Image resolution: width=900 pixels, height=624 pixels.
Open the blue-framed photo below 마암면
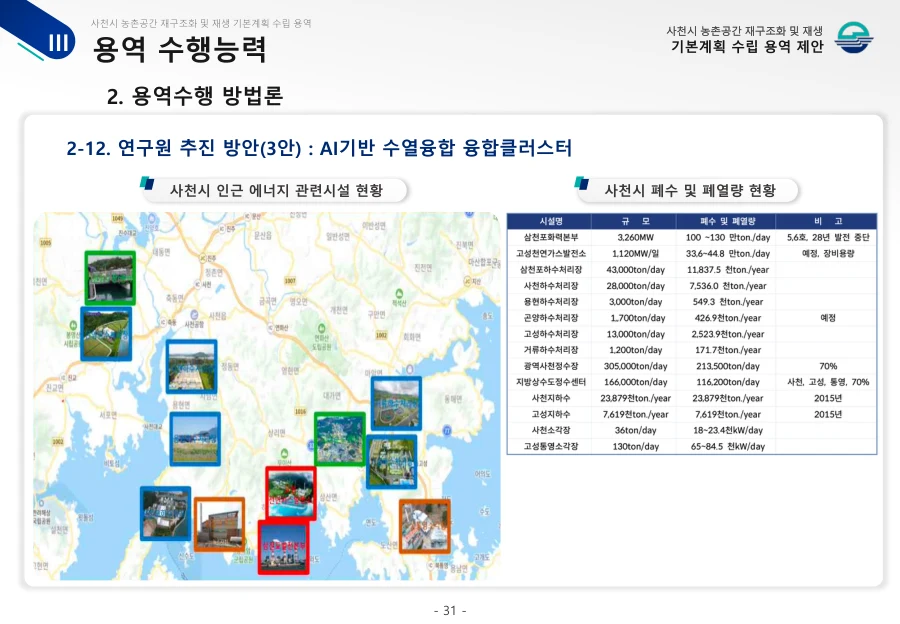[396, 404]
